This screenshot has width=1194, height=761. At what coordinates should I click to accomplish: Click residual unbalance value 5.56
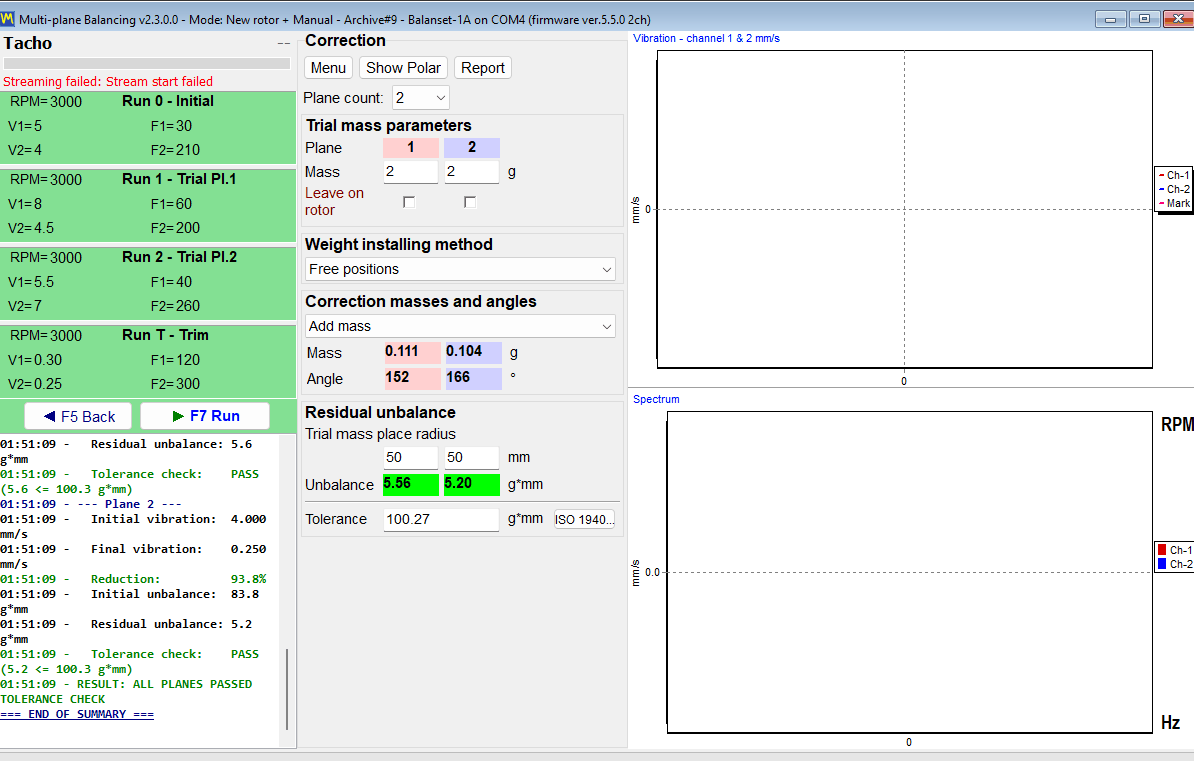pos(410,484)
